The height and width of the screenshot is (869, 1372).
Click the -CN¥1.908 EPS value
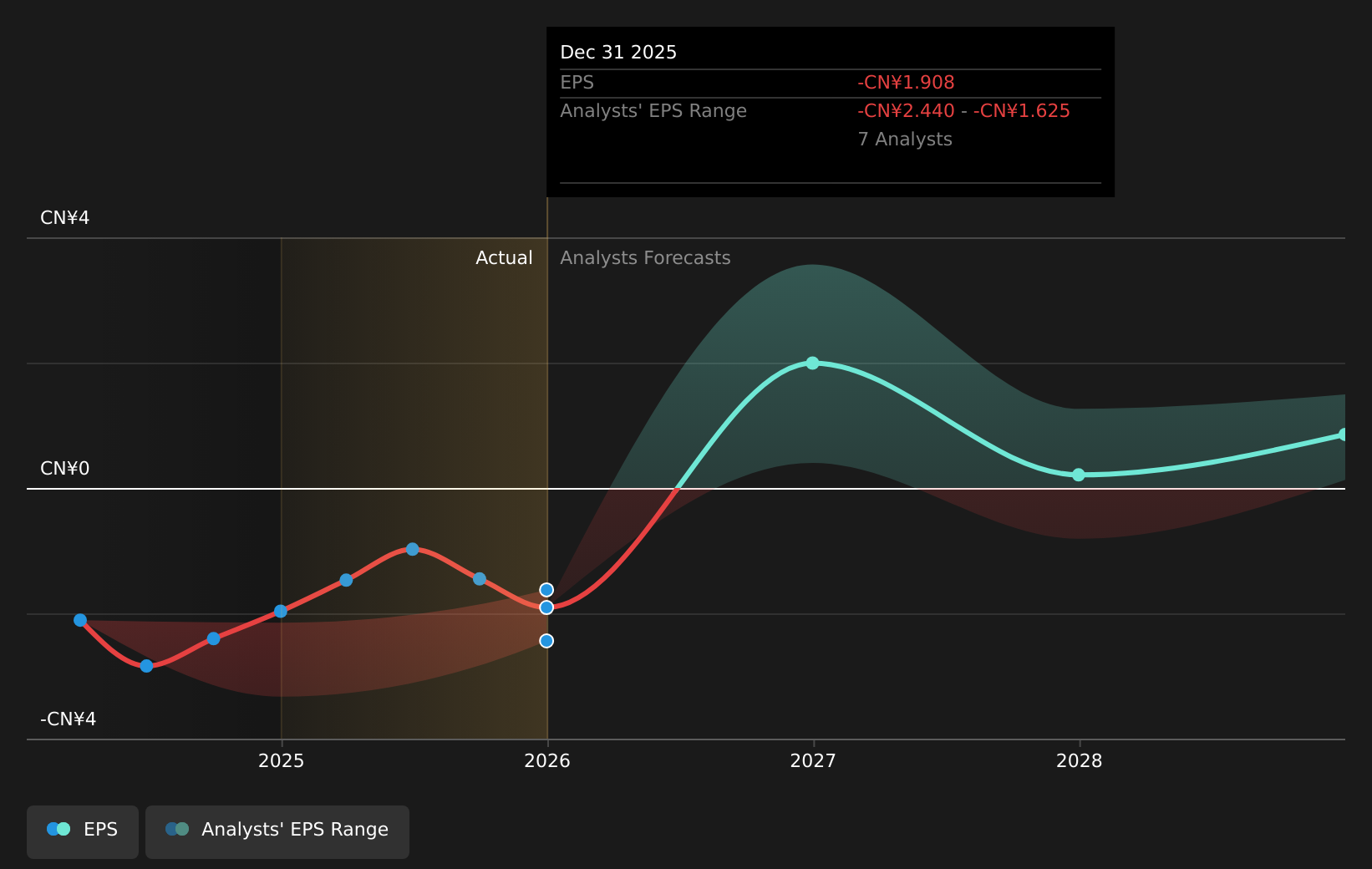pos(906,83)
